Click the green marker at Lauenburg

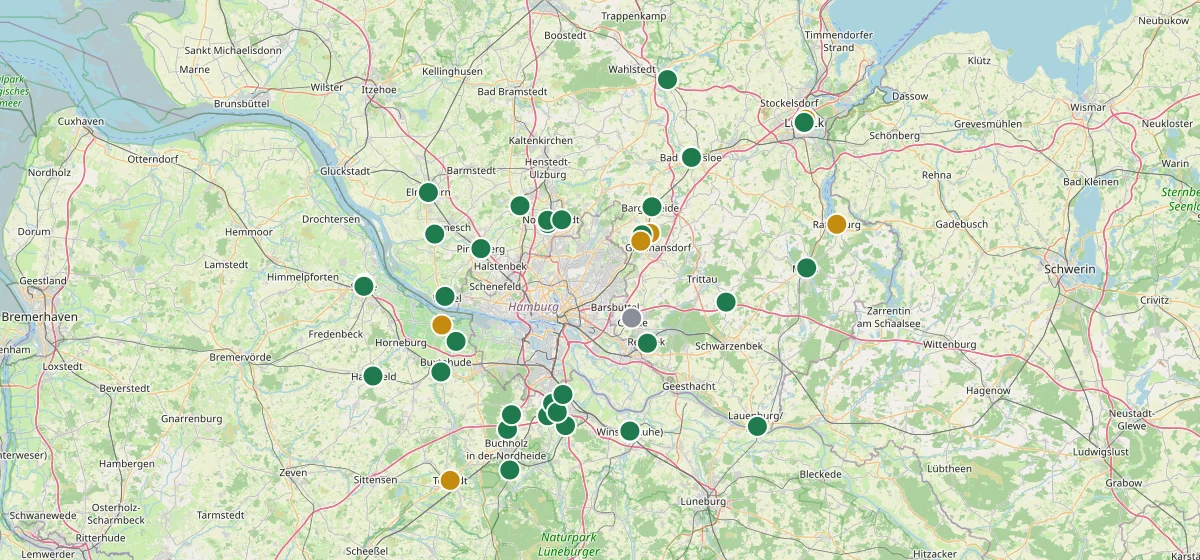[x=757, y=426]
